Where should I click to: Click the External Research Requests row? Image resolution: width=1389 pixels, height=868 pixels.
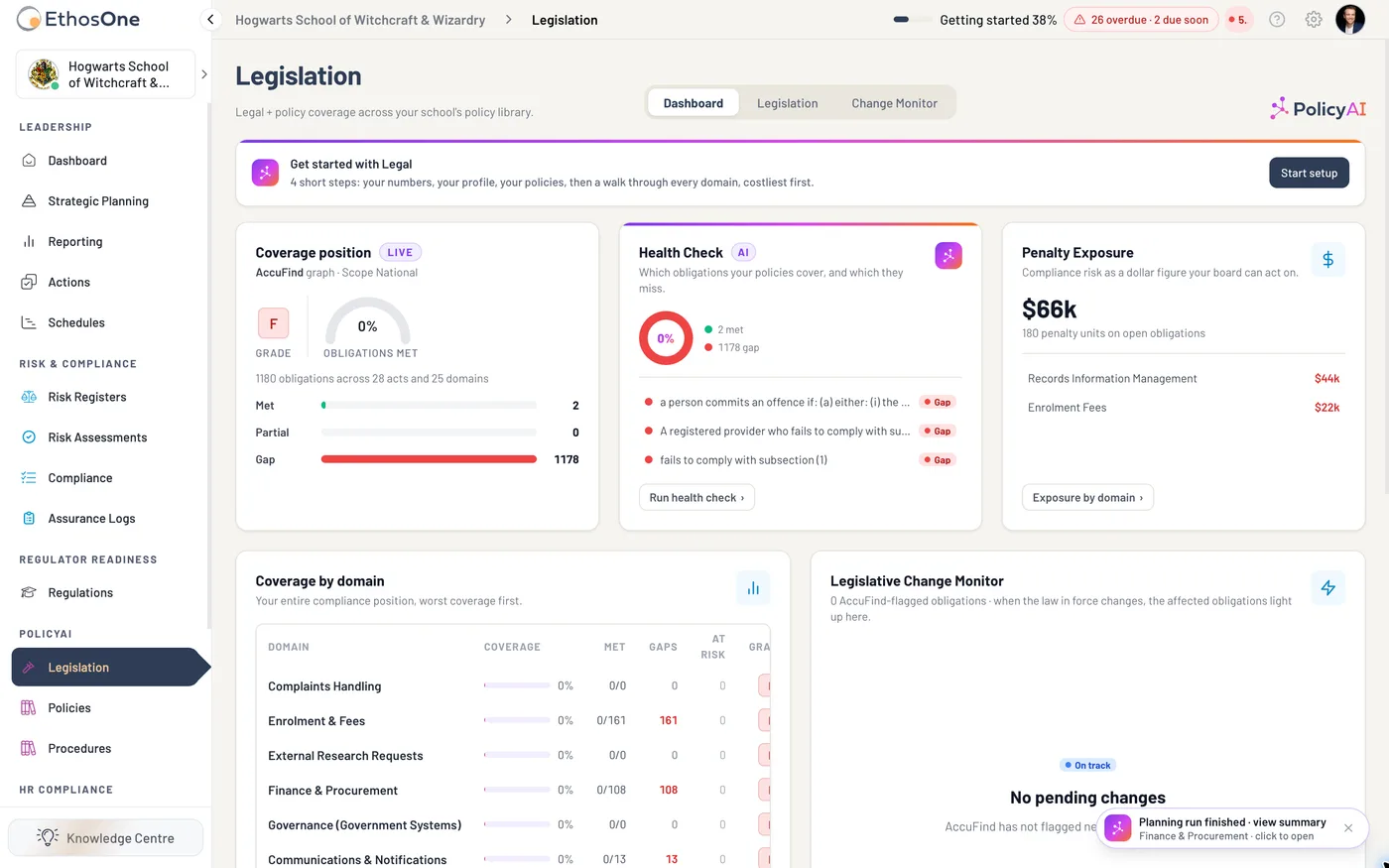coord(513,756)
